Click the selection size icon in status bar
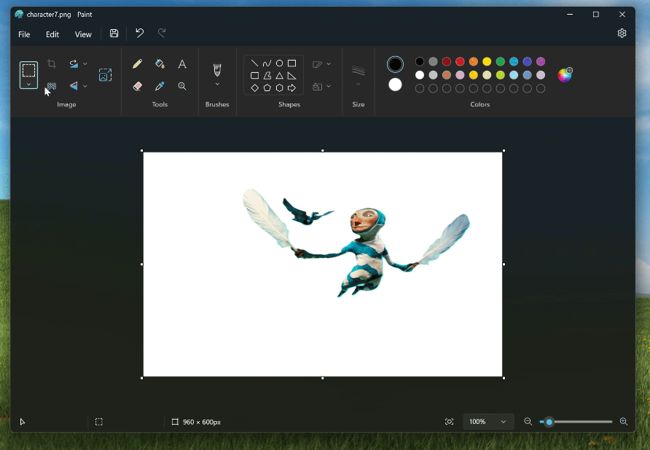This screenshot has width=650, height=450. 99,422
